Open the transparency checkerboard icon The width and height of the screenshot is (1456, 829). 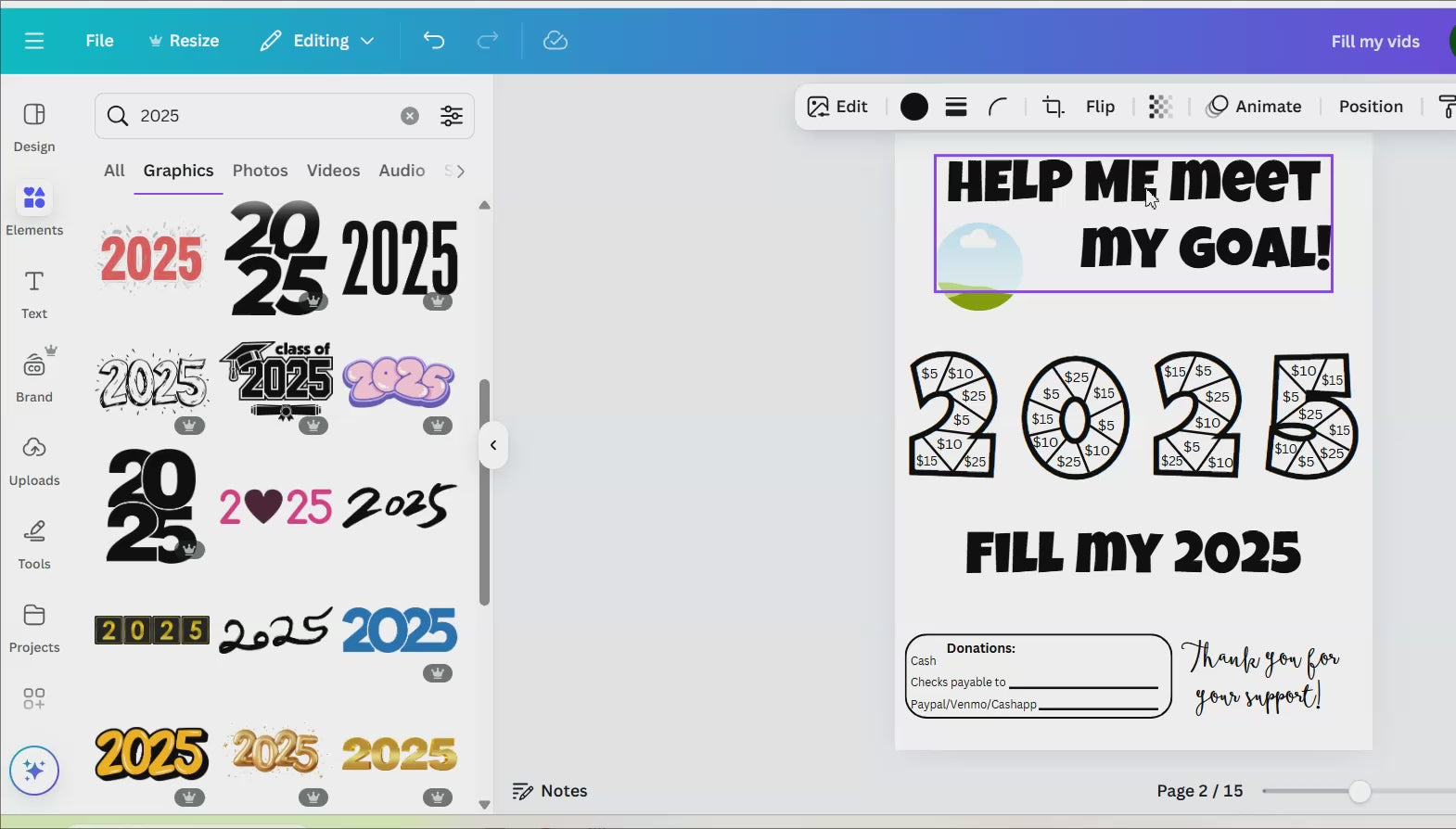point(1160,107)
